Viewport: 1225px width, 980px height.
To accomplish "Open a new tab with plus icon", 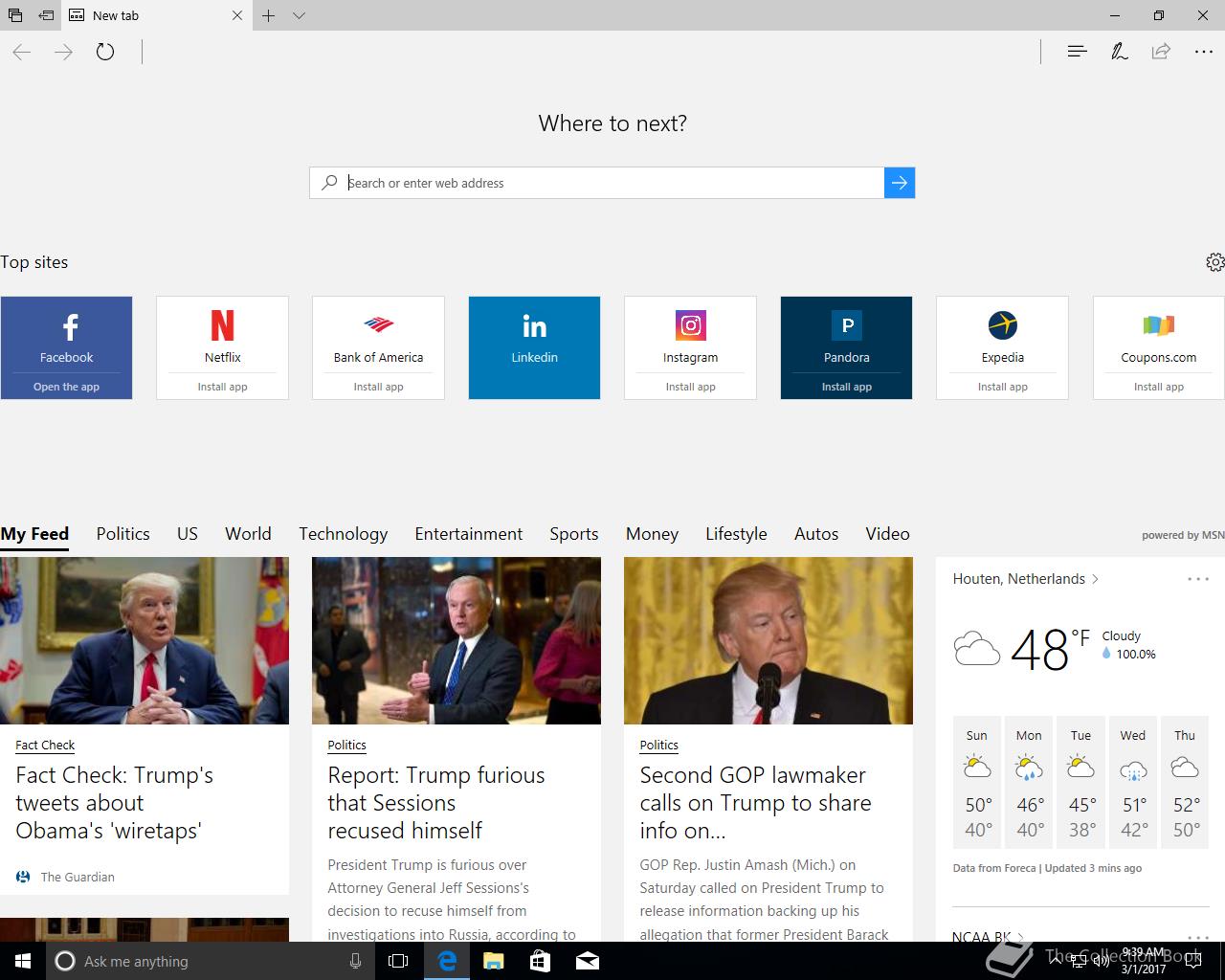I will (269, 15).
